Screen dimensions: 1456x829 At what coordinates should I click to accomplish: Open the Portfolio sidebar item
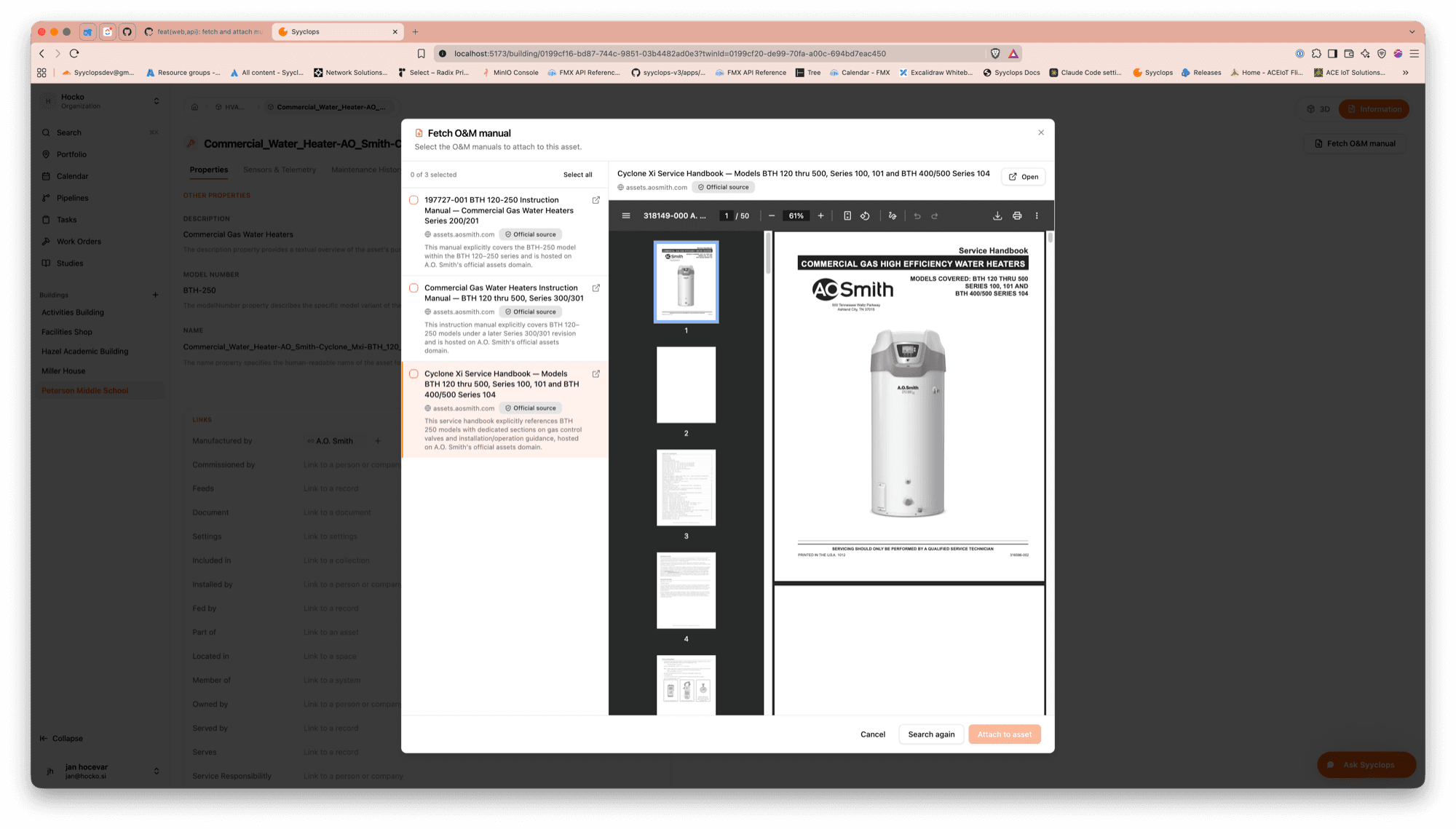[x=71, y=155]
